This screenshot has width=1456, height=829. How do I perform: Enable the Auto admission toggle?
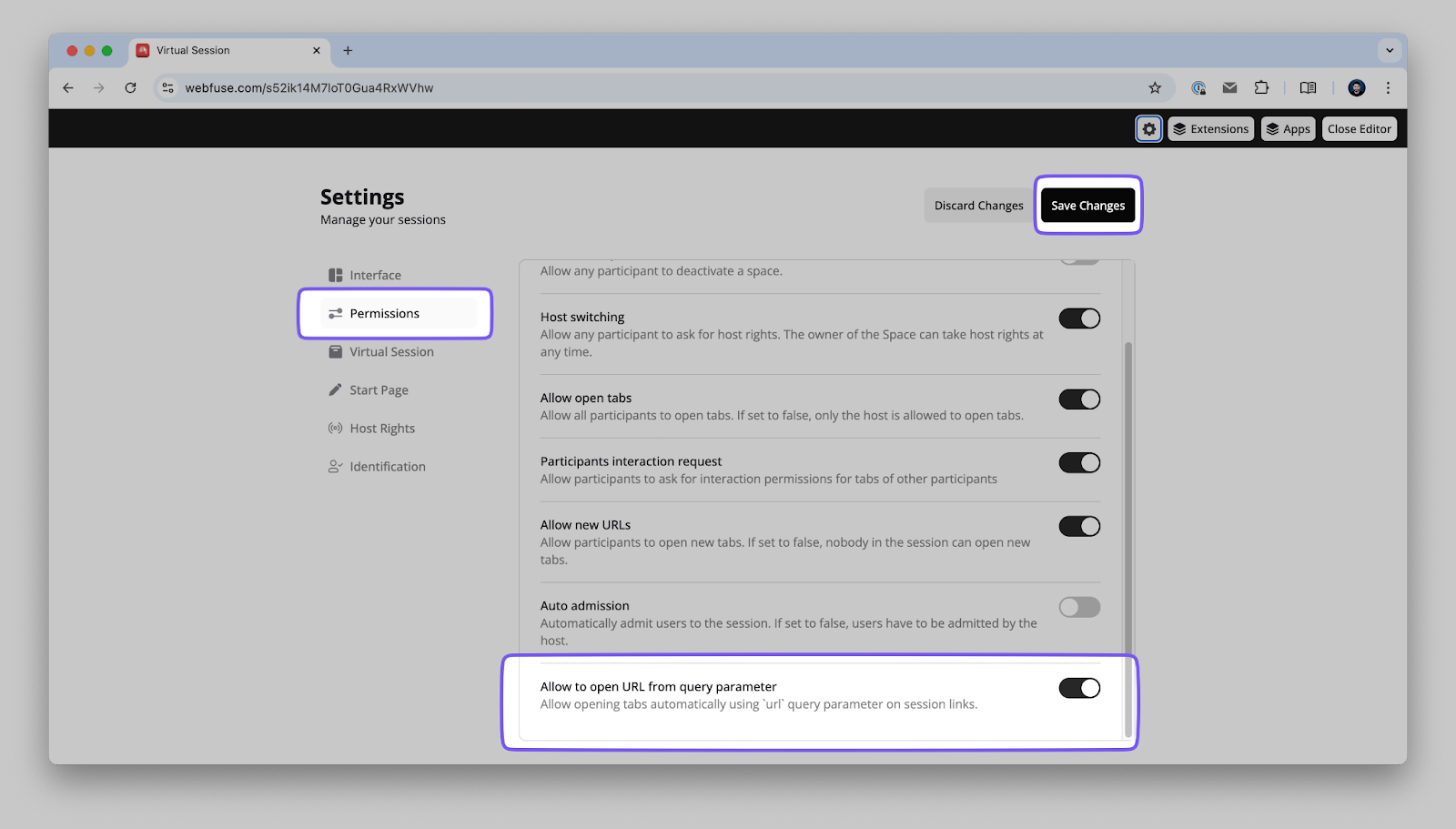[1079, 606]
